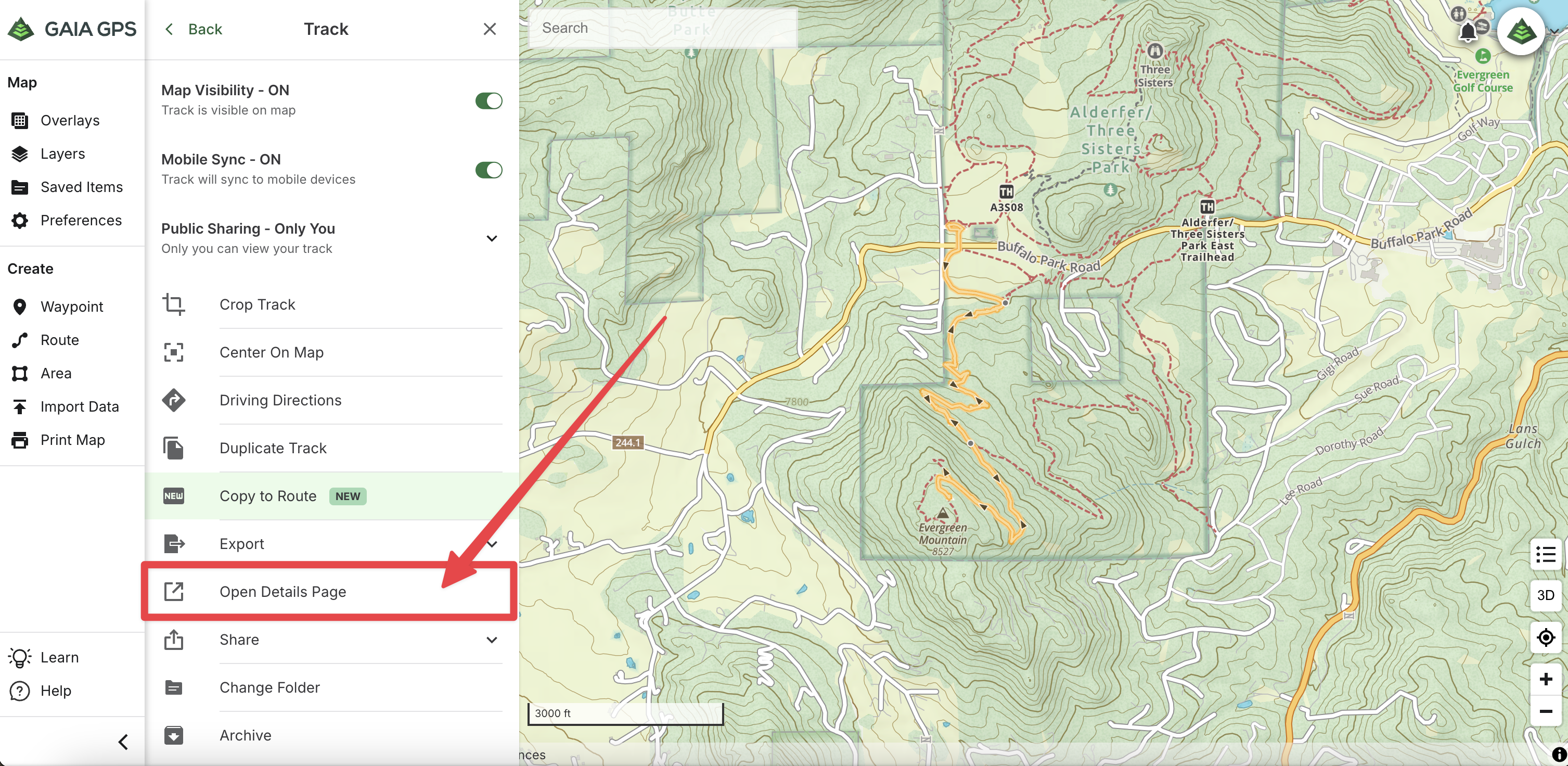The width and height of the screenshot is (1568, 766).
Task: Expand the Export options chevron
Action: tap(492, 544)
